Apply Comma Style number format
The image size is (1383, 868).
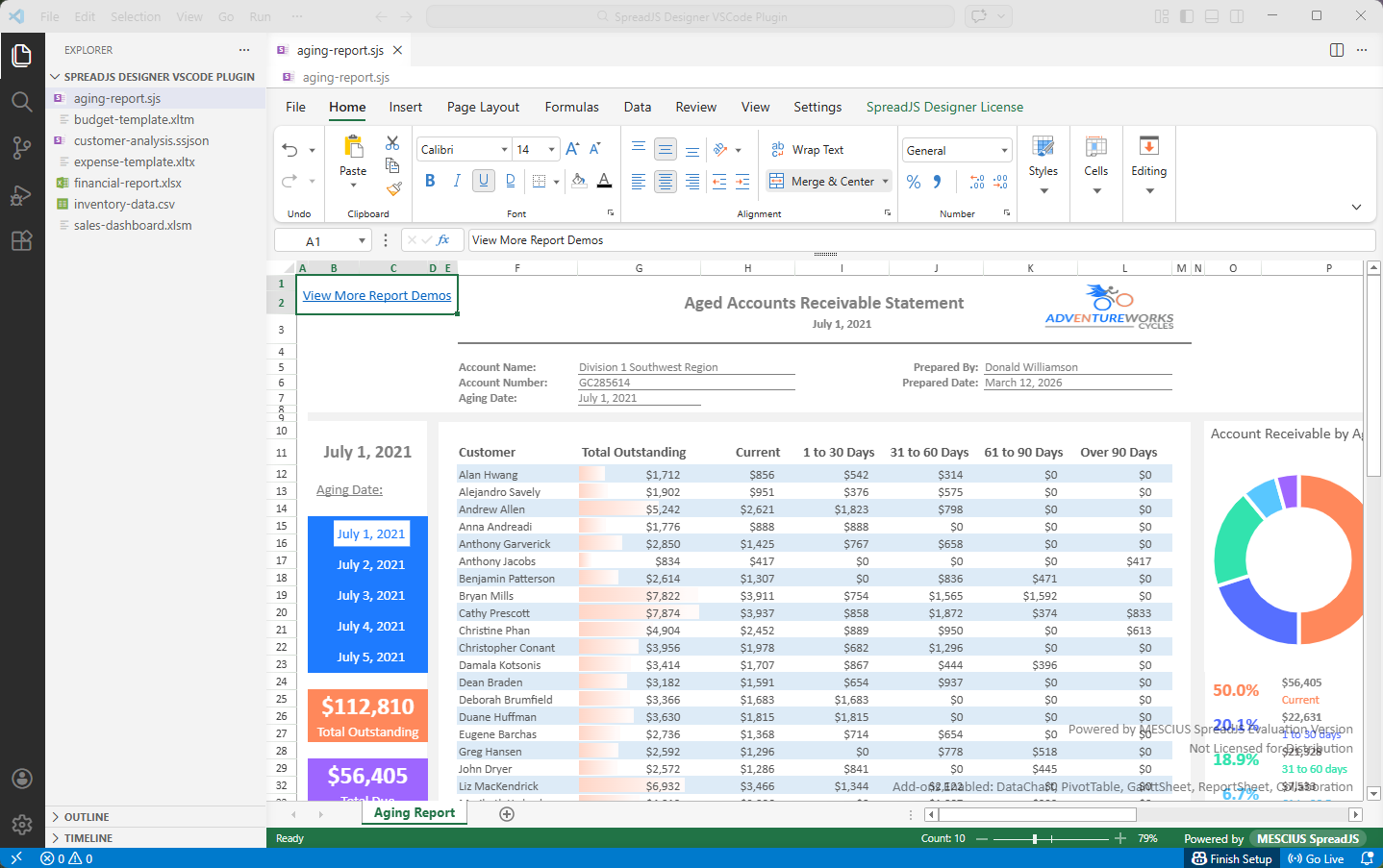pyautogui.click(x=938, y=182)
